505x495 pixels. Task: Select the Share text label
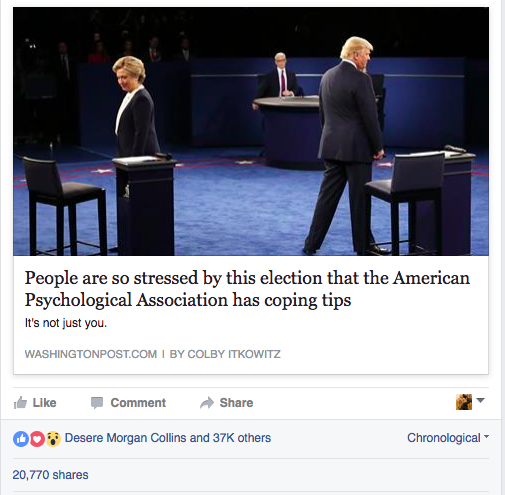tap(236, 403)
